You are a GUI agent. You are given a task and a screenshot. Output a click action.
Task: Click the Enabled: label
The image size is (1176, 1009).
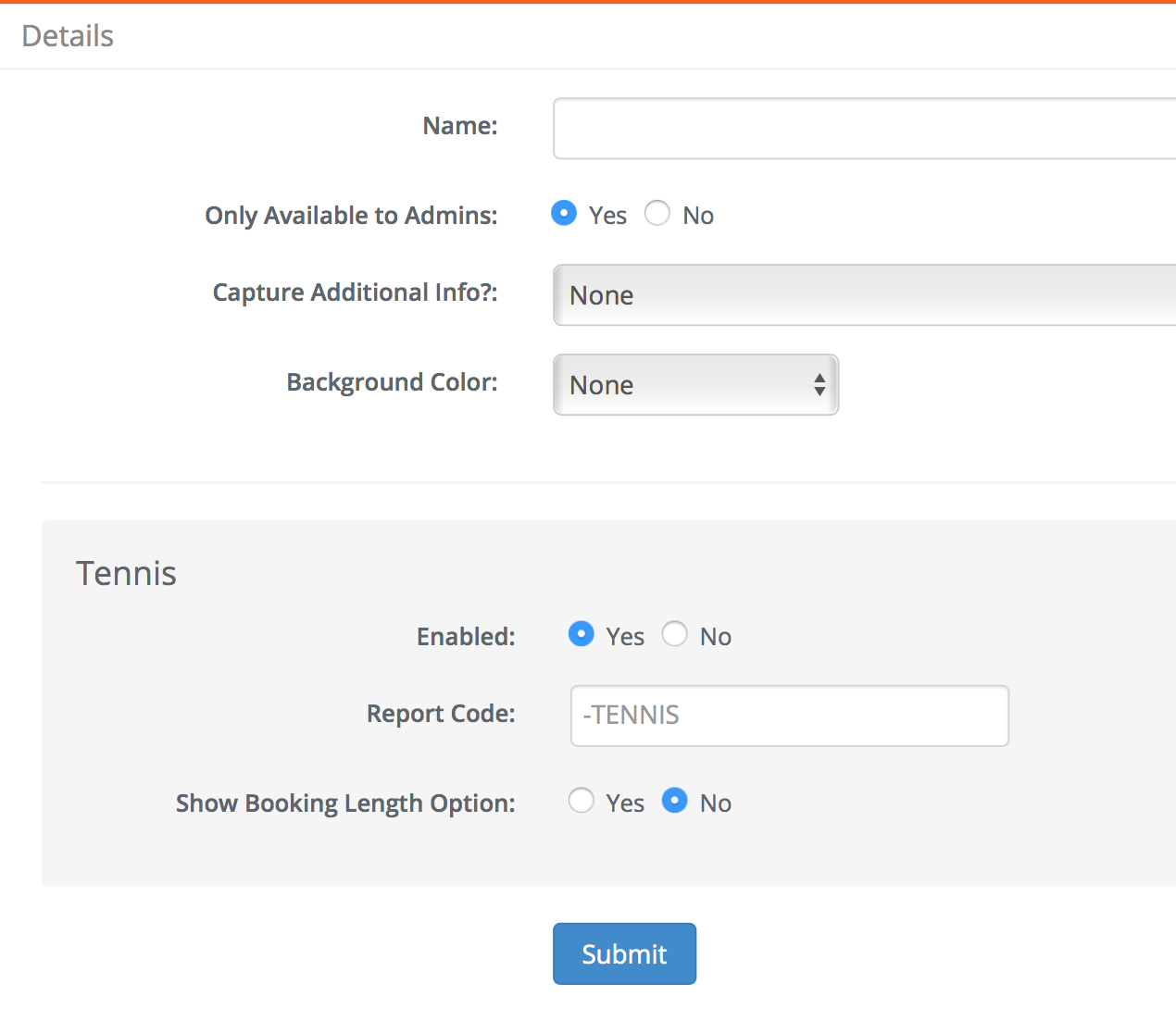pyautogui.click(x=466, y=637)
